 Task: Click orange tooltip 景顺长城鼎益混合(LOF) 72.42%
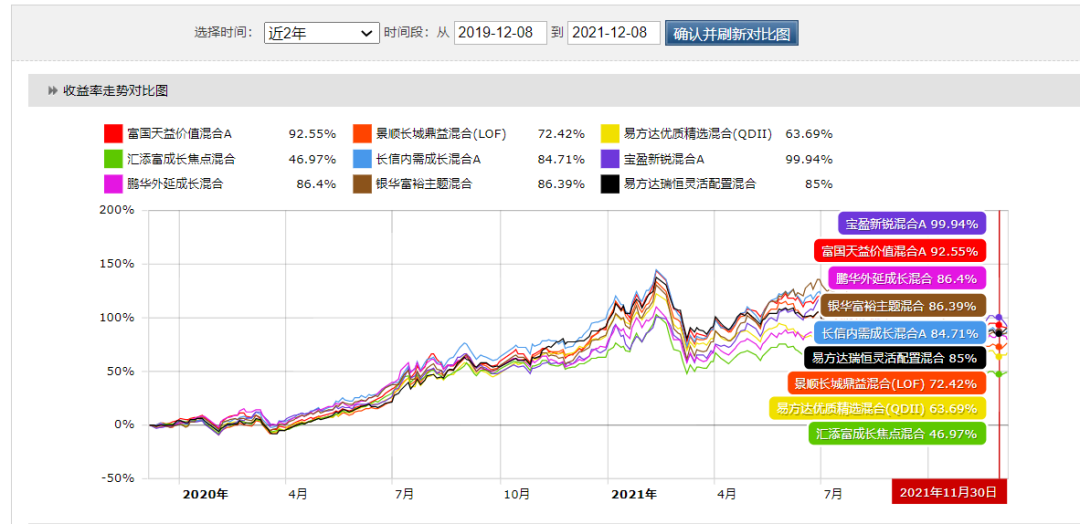click(886, 384)
